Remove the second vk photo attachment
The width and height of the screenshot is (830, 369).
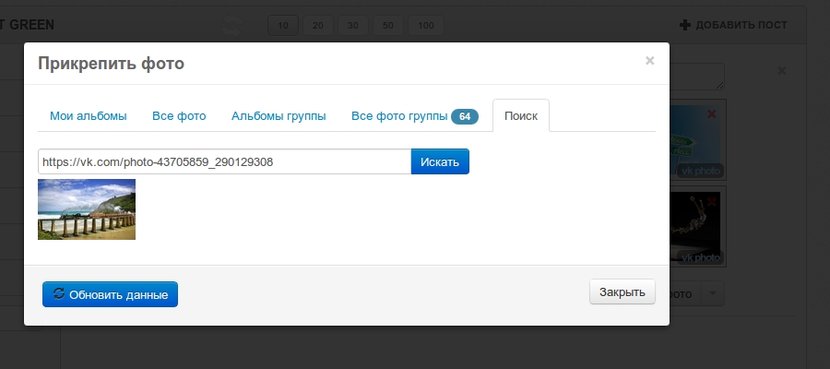712,201
